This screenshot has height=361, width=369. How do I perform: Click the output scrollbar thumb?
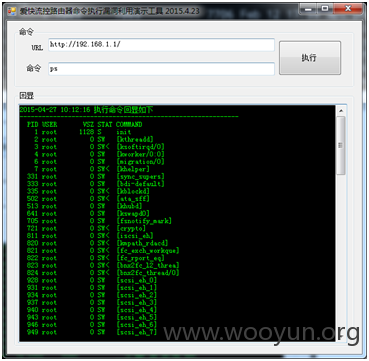point(341,145)
